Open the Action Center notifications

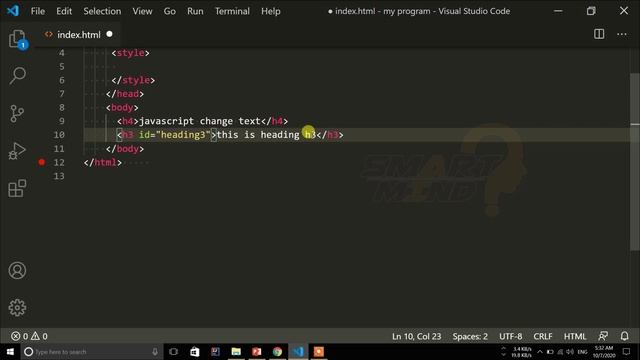click(x=626, y=351)
